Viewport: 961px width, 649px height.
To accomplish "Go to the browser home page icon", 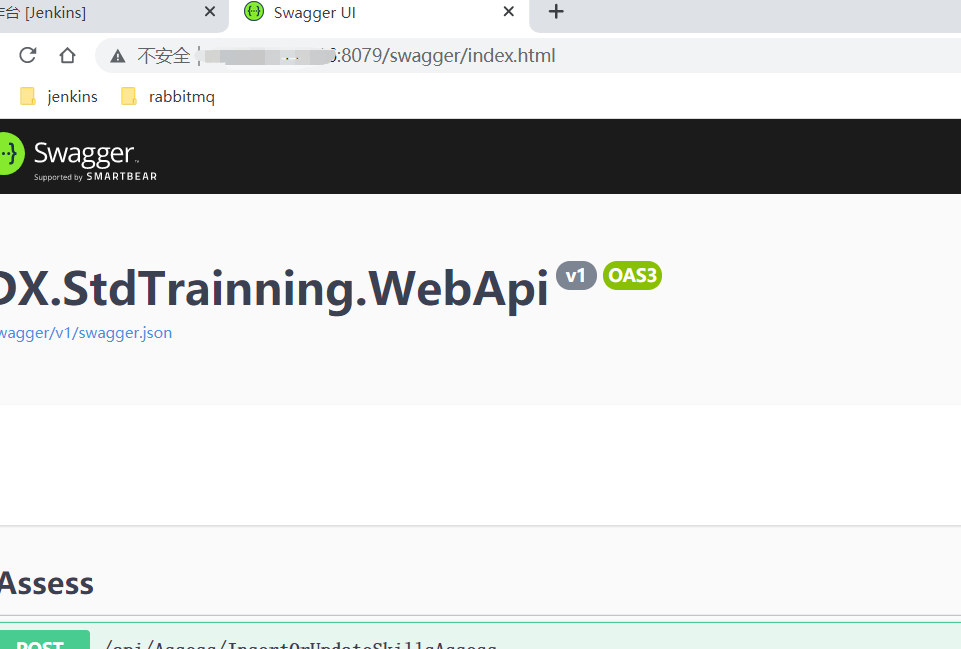I will point(67,55).
